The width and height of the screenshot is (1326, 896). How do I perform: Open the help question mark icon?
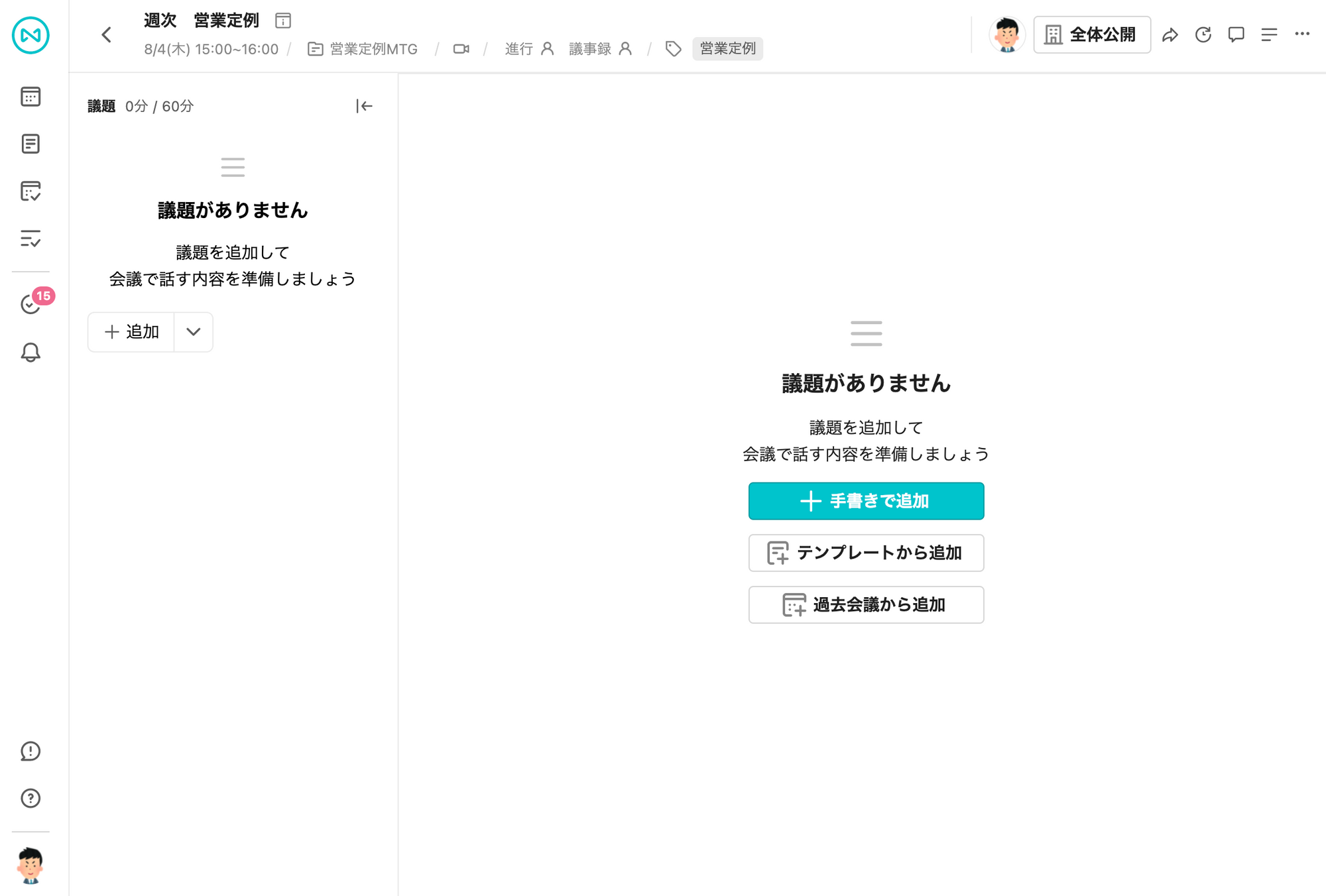[30, 799]
